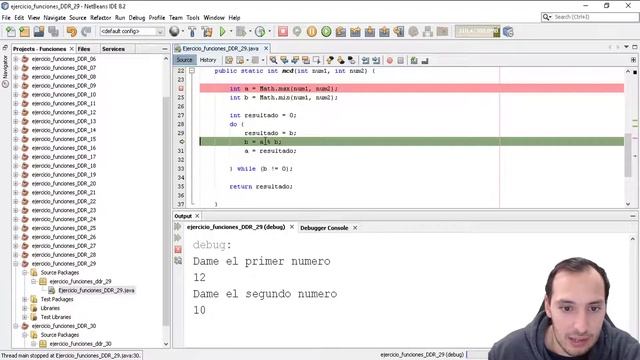Expand the ejercicio_funciones_DDR_06 project node
Viewport: 640px width, 360px height.
(16, 59)
